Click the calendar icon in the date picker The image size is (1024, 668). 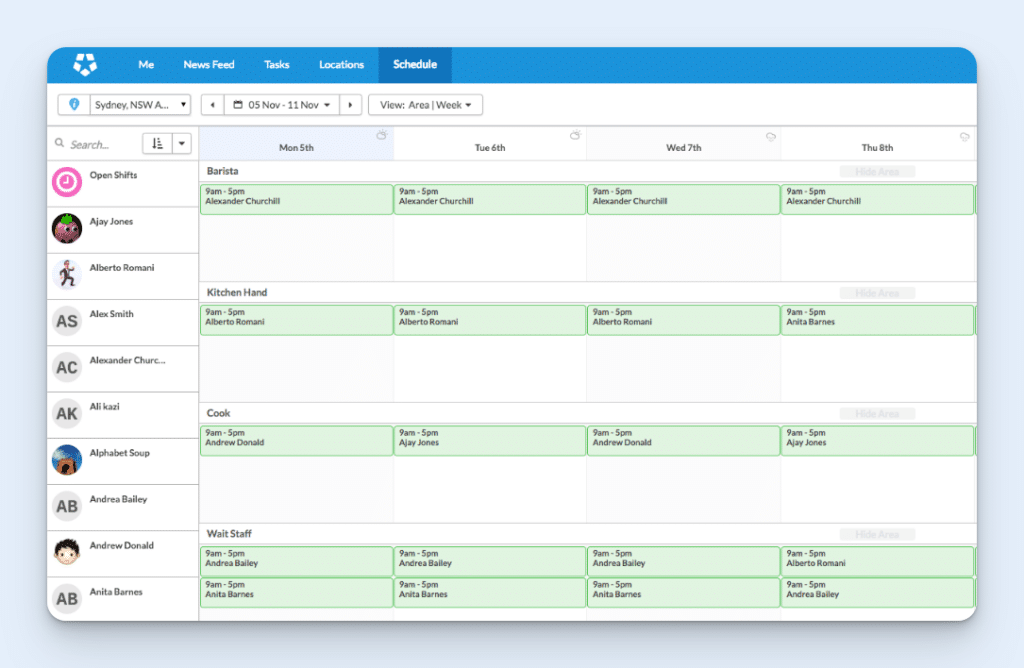click(237, 104)
